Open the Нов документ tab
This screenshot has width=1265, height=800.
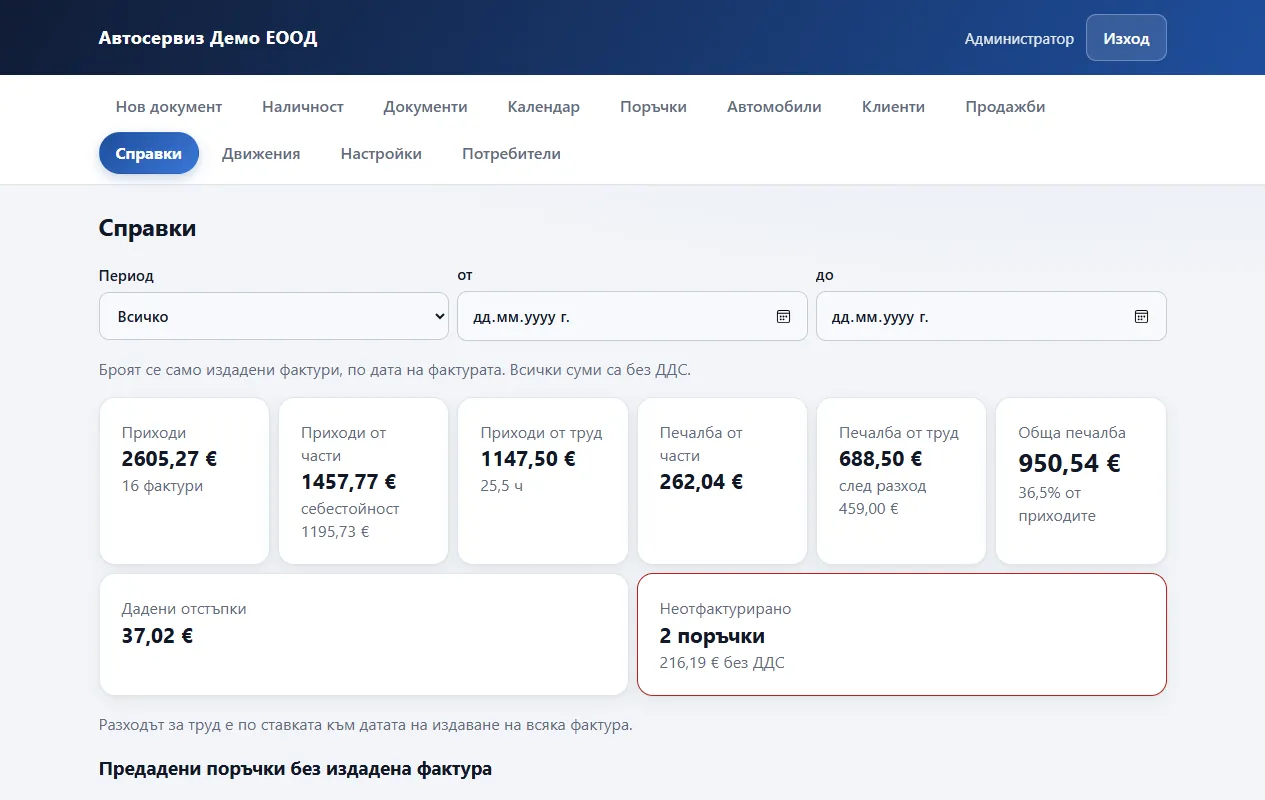(x=169, y=106)
